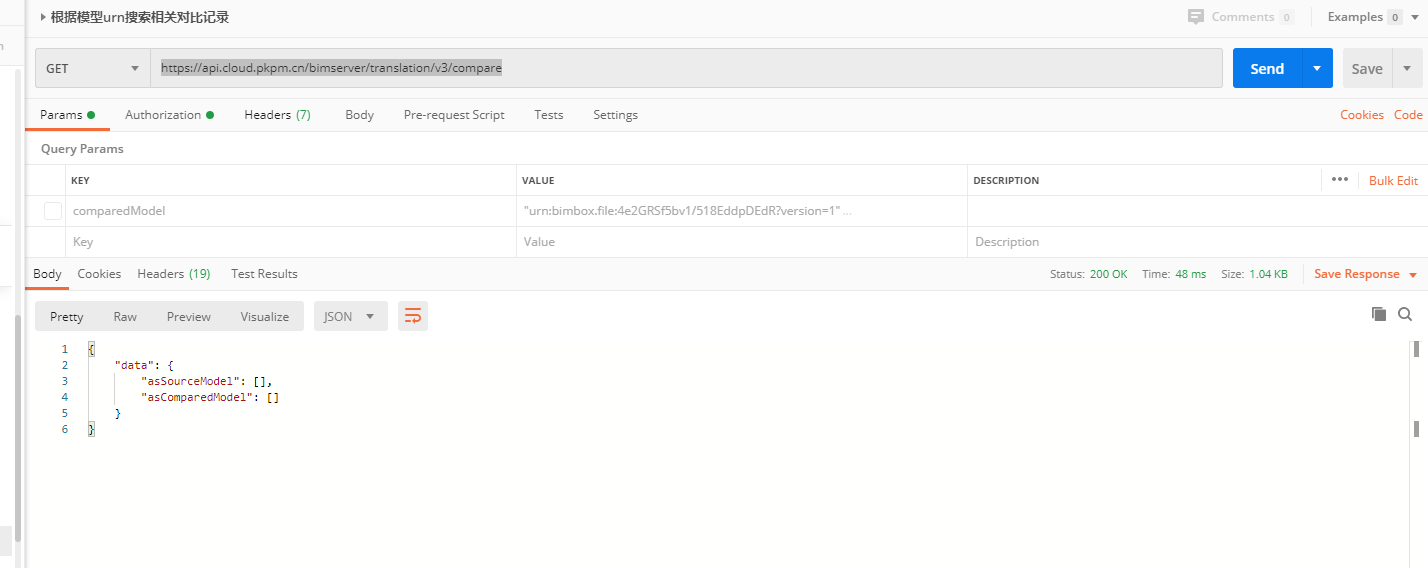1428x568 pixels.
Task: Open the query params three-dot menu
Action: click(x=1340, y=180)
